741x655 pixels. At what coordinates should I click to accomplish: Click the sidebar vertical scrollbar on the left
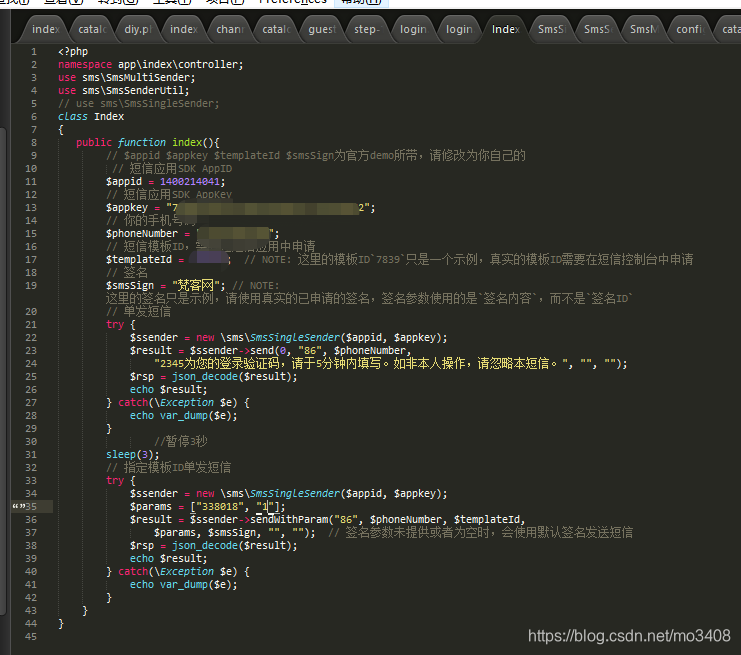[3, 371]
